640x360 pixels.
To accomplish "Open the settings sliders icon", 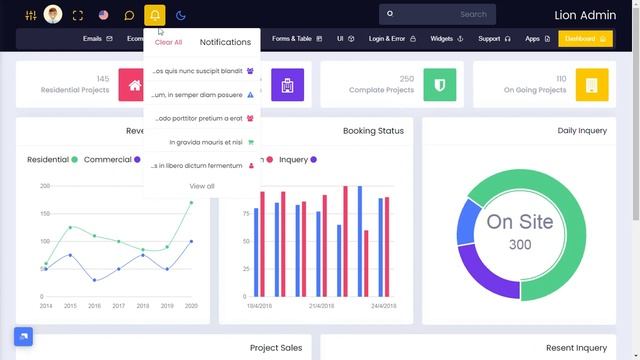I will pyautogui.click(x=31, y=16).
